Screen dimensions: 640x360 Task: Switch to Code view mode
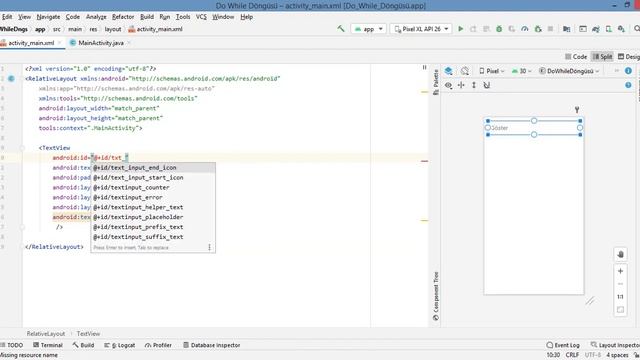pos(576,57)
